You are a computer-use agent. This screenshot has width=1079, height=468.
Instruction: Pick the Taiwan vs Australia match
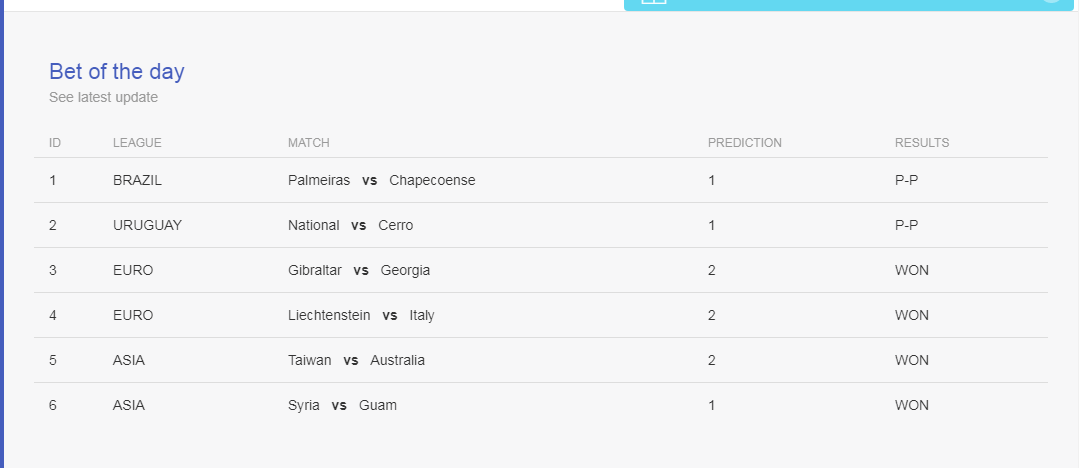pyautogui.click(x=356, y=360)
